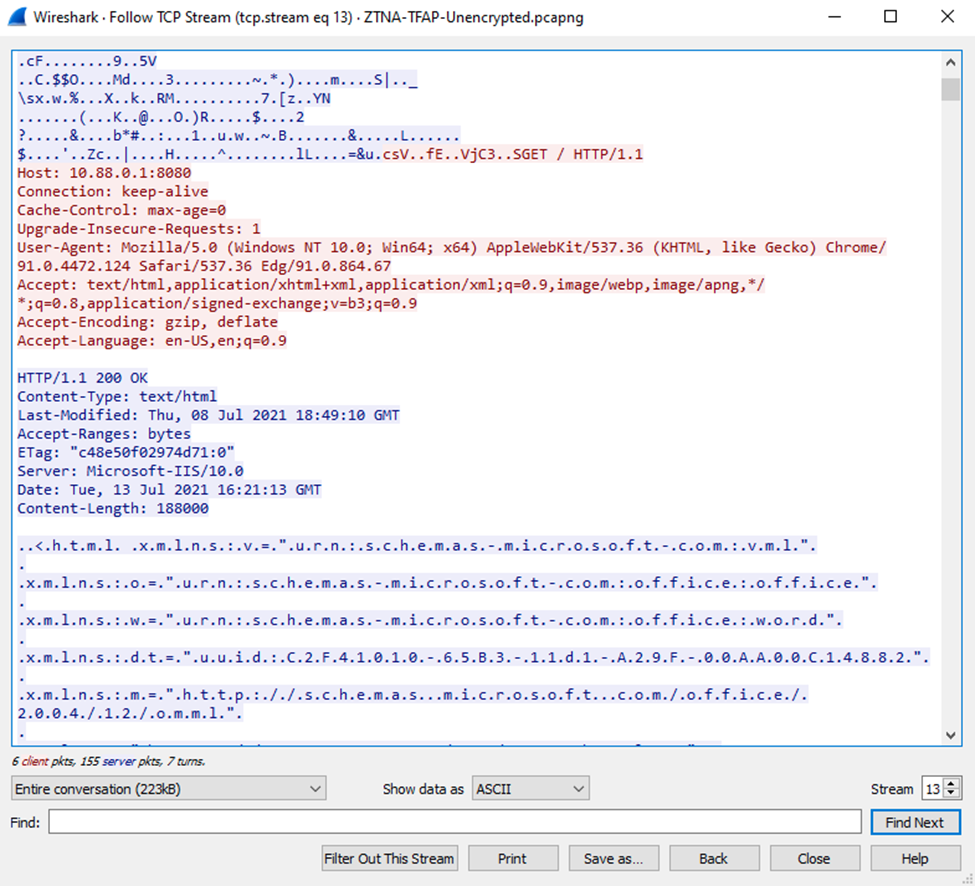Click the scrollbar up arrow

pyautogui.click(x=950, y=62)
